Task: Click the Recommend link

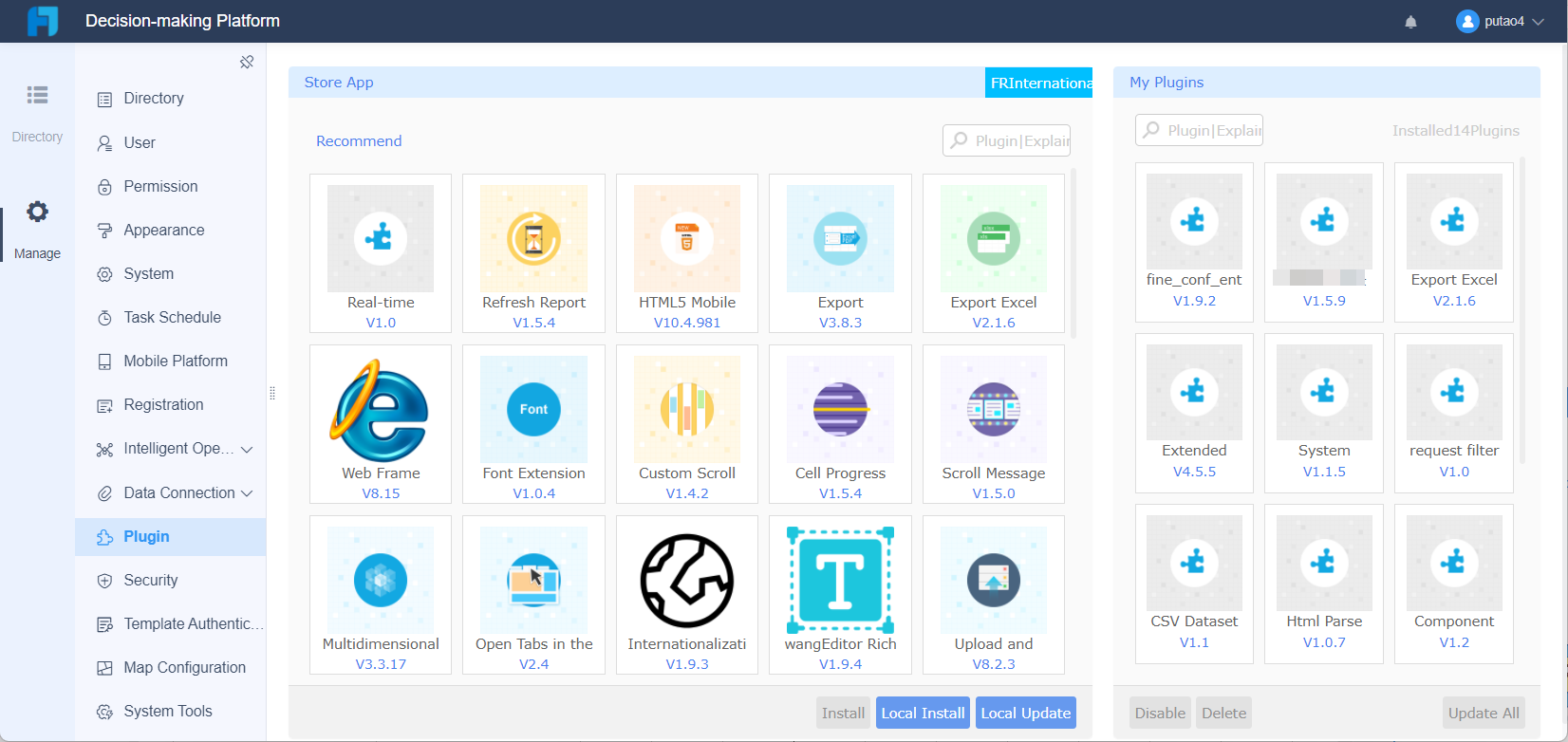Action: tap(359, 140)
